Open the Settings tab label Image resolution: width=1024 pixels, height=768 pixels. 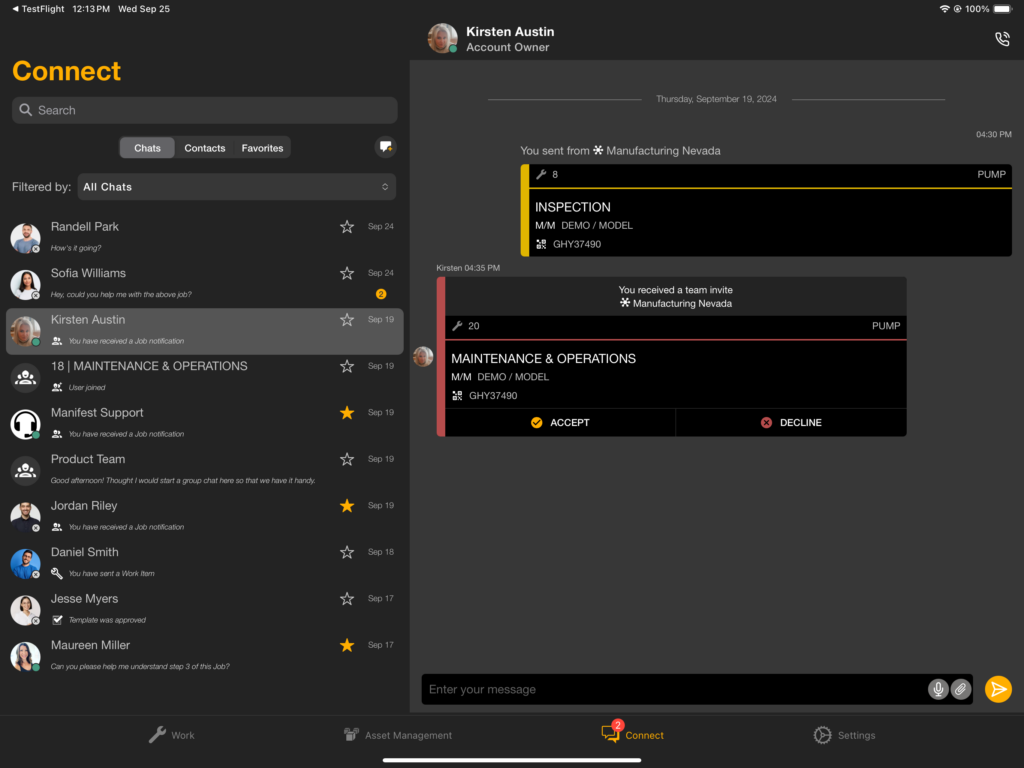tap(856, 735)
